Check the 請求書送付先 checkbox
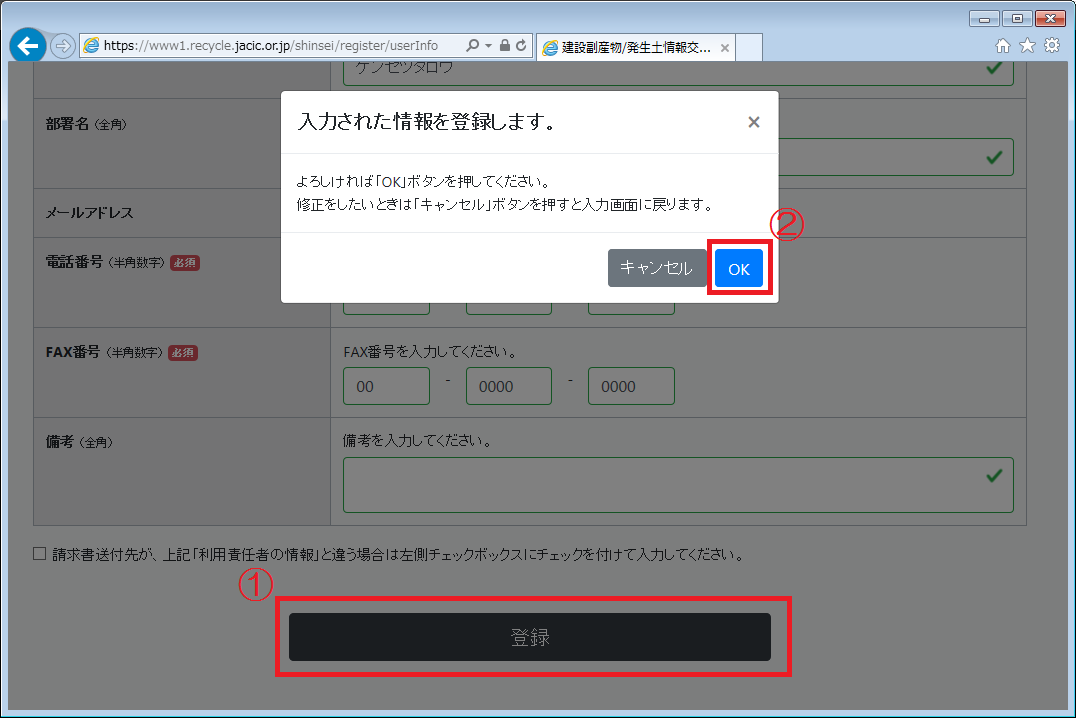1076x718 pixels. click(x=40, y=554)
